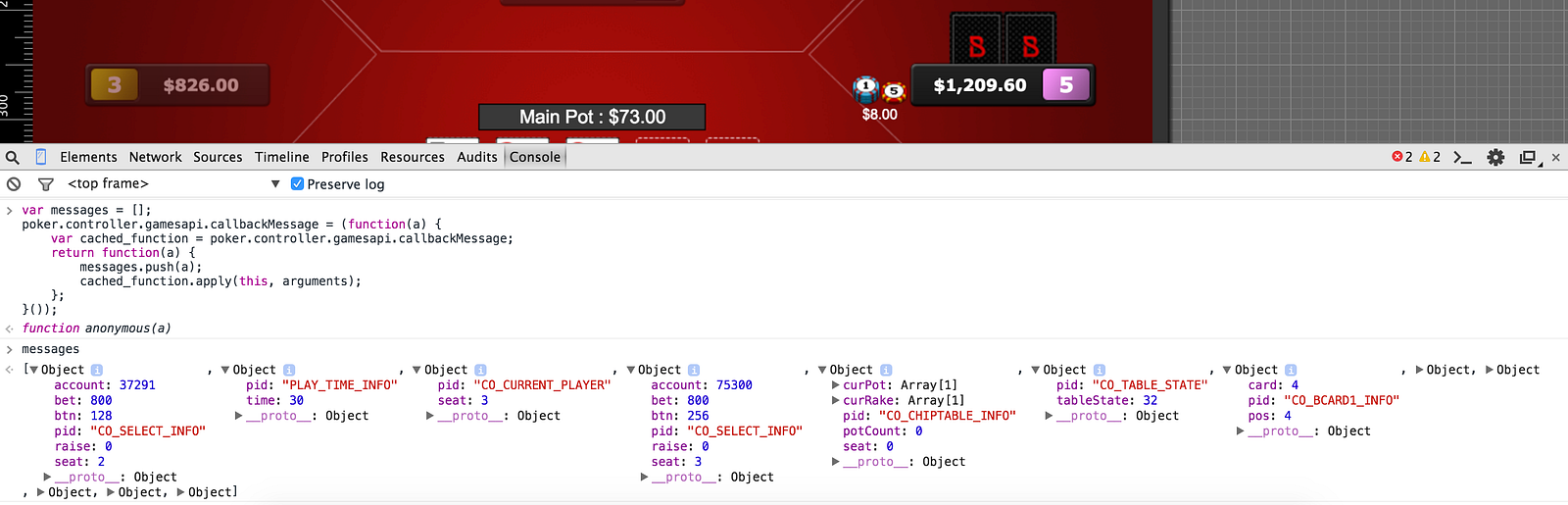Screen dimensions: 1568x505
Task: Click info badge beside CO_CHIPTABLE_INFO Object
Action: pyautogui.click(x=886, y=370)
